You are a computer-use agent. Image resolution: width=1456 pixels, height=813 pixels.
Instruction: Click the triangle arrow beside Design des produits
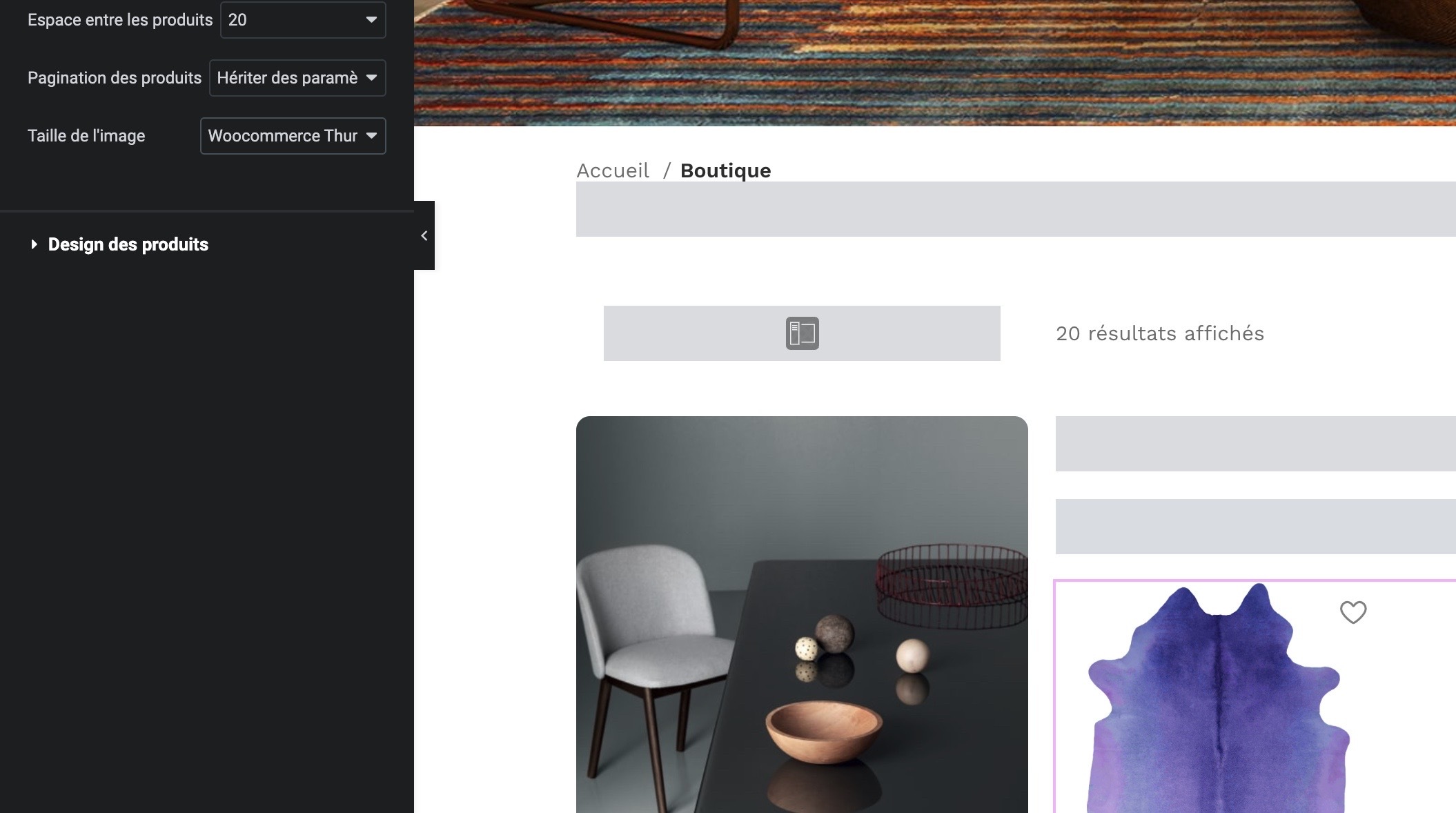click(x=34, y=244)
